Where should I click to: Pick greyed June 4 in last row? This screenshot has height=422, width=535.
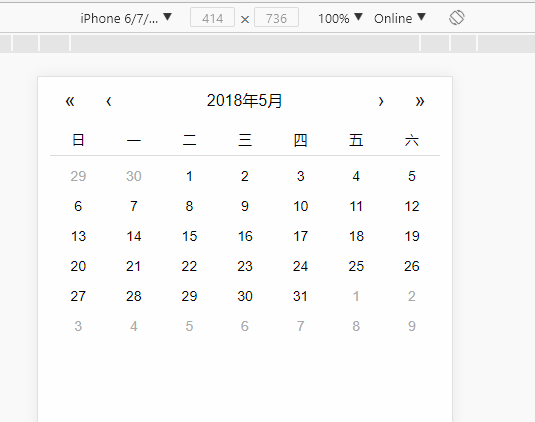tap(134, 326)
